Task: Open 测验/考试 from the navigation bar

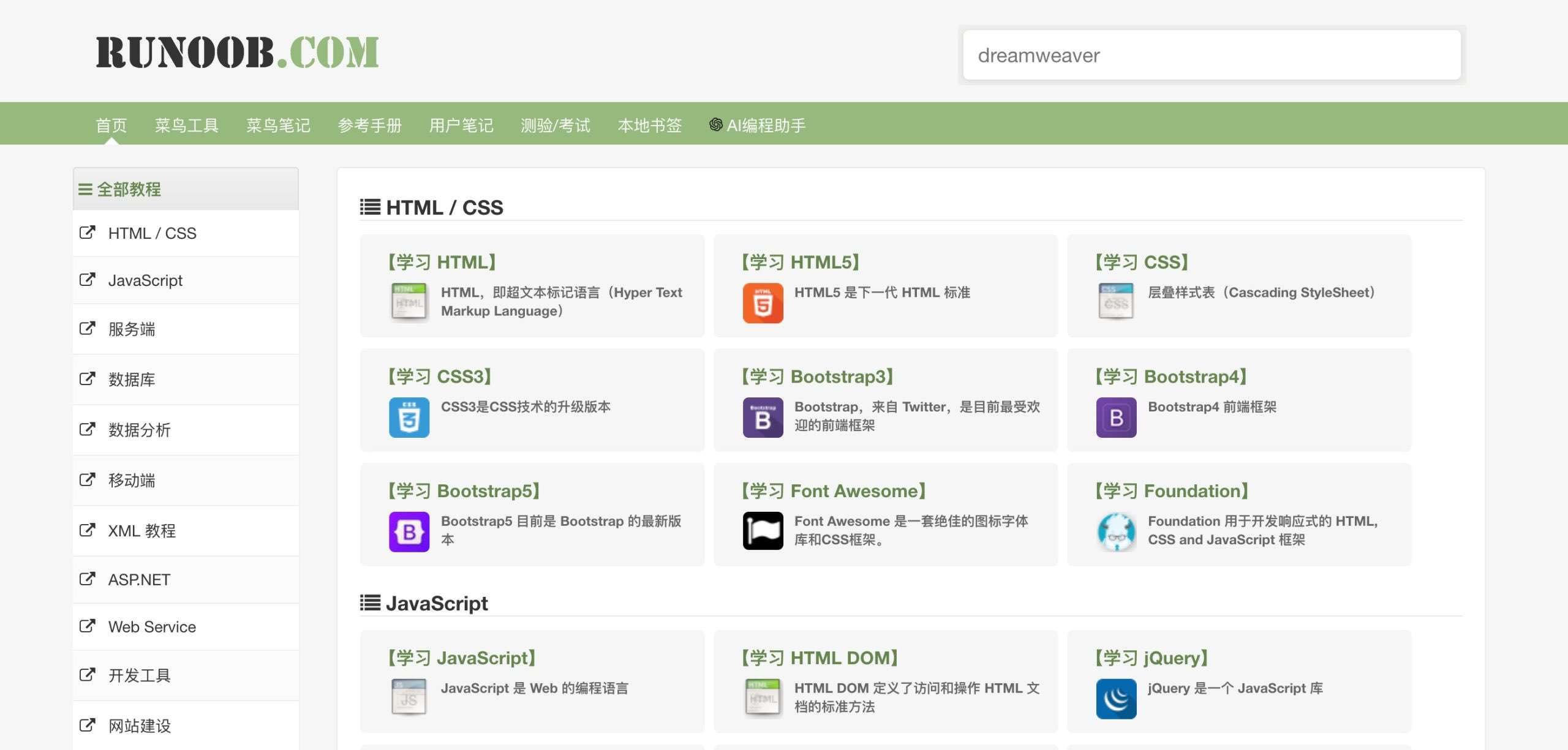Action: 556,125
